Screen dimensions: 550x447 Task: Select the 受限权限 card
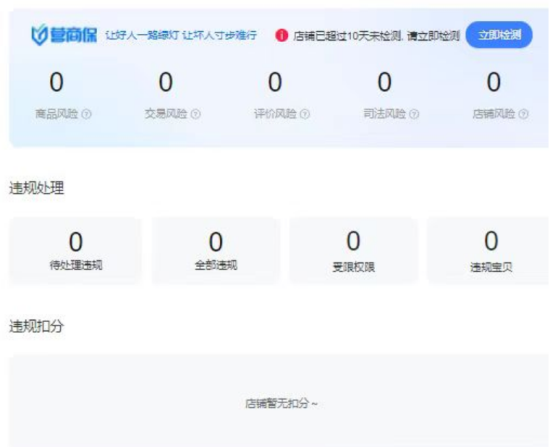pos(353,250)
